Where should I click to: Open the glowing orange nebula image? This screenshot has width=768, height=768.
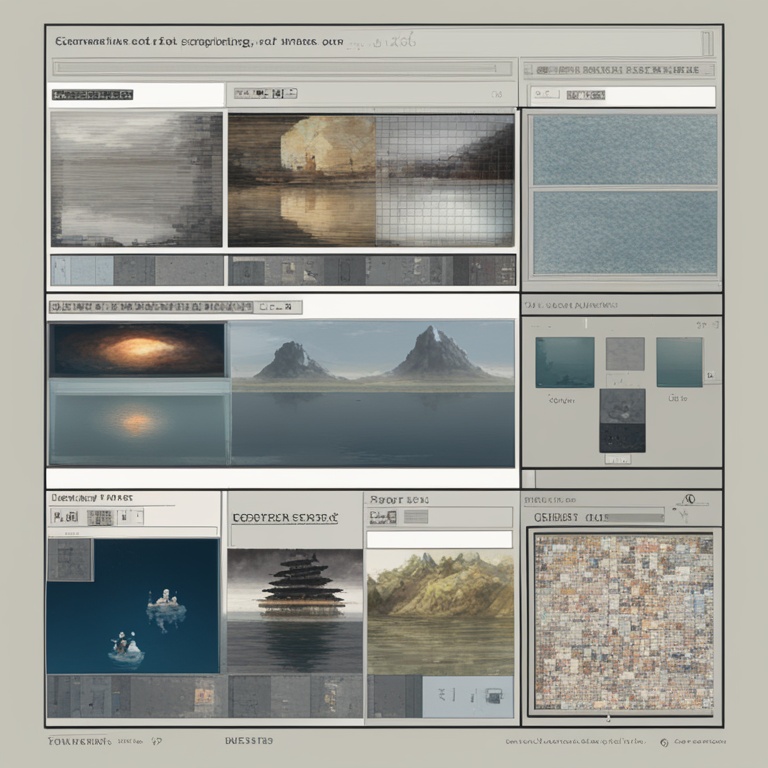click(x=137, y=350)
